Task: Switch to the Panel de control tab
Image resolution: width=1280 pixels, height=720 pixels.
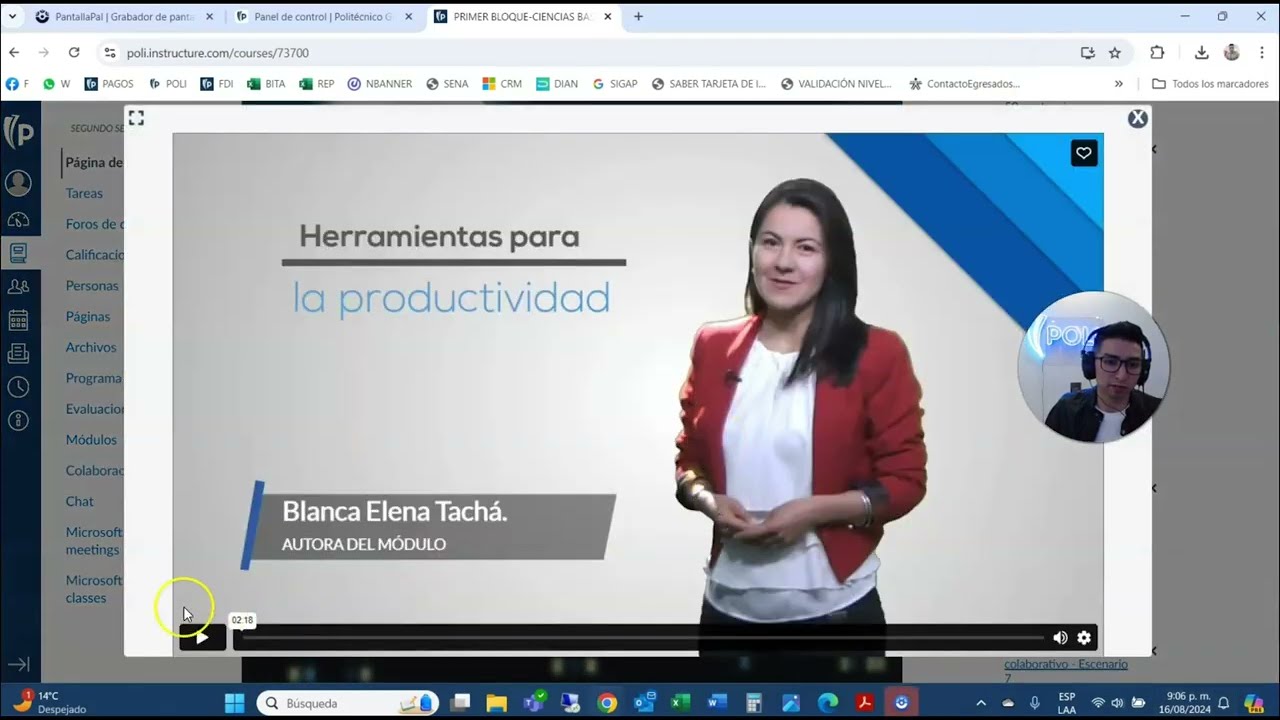Action: (322, 17)
